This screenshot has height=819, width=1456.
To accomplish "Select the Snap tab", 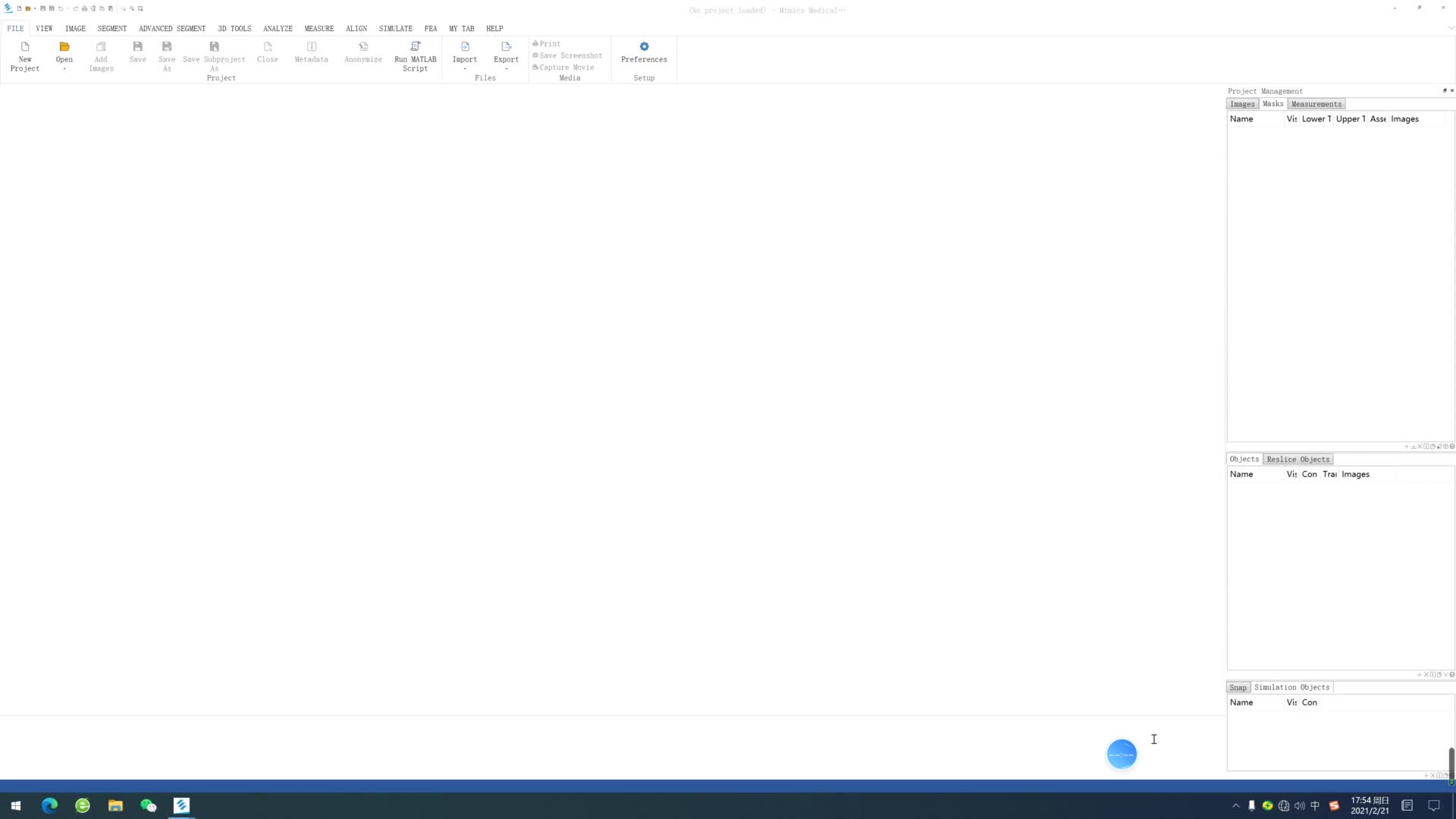I will (1238, 688).
